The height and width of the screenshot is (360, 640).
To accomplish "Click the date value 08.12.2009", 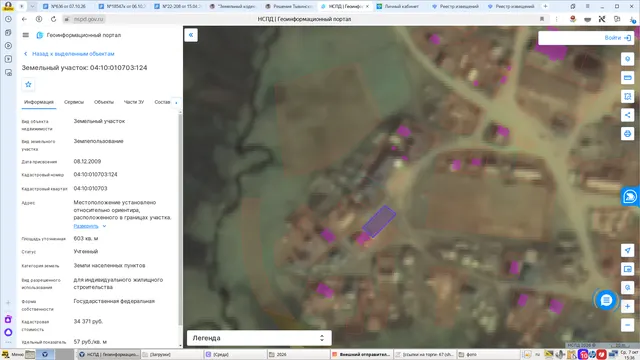I will [x=87, y=162].
